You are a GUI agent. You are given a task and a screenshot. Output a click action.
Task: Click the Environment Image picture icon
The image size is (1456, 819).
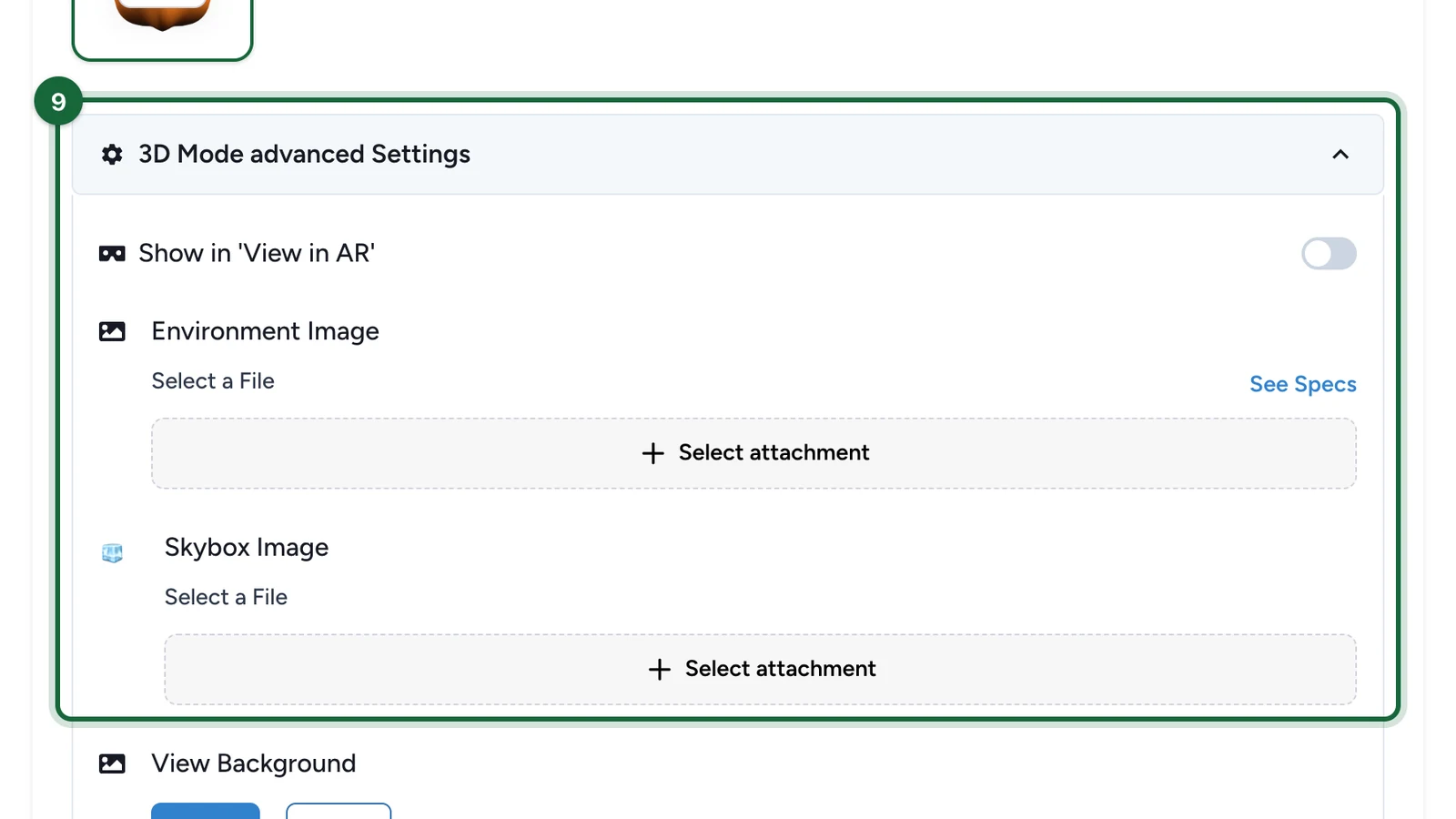pos(112,331)
